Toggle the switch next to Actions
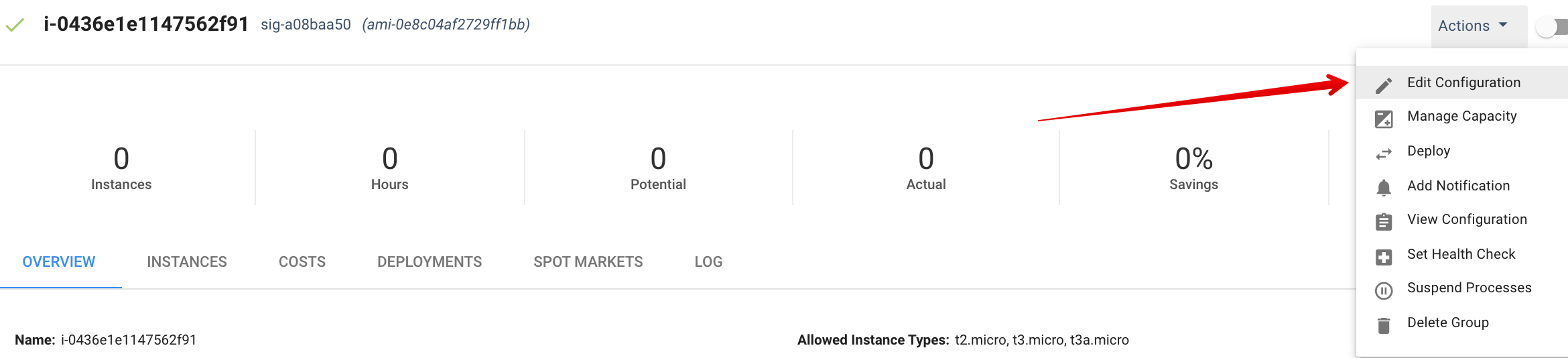Viewport: 1568px width, 358px height. pos(1551,27)
